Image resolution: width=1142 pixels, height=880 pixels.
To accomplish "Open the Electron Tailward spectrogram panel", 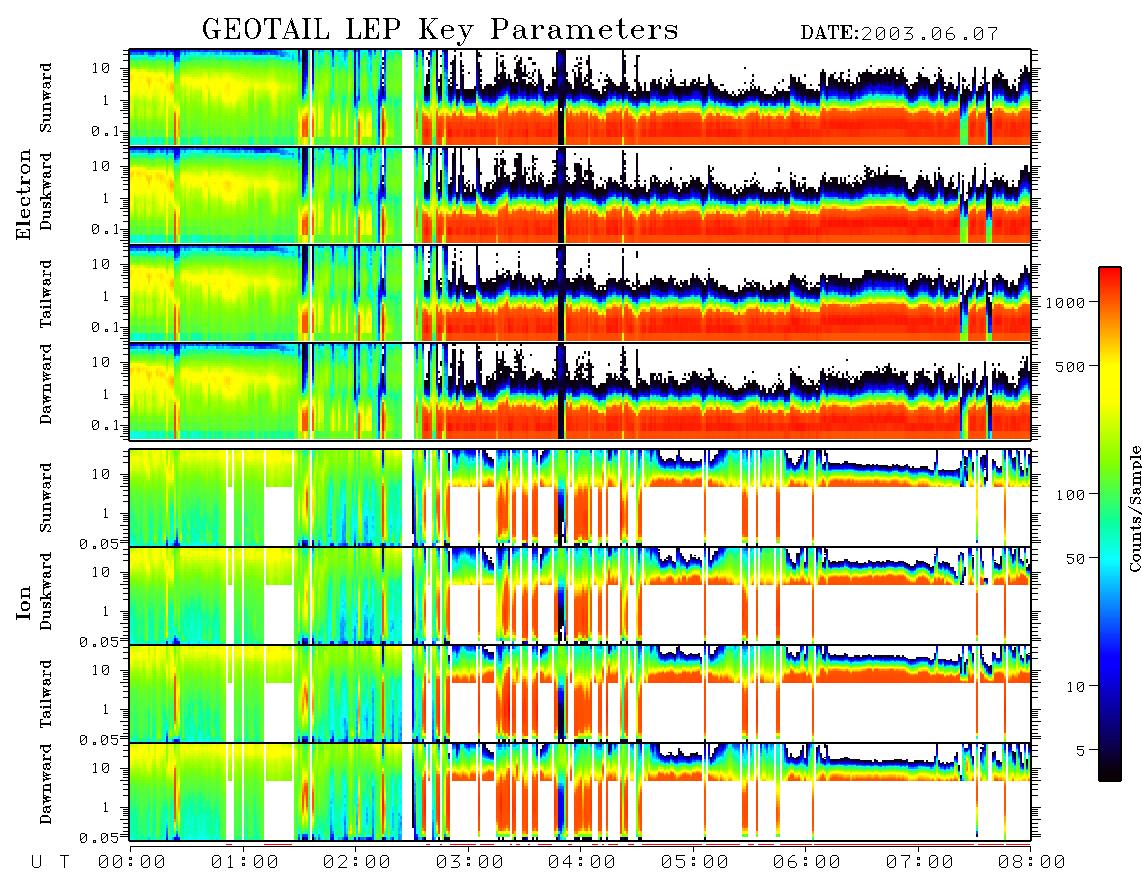I will click(580, 294).
